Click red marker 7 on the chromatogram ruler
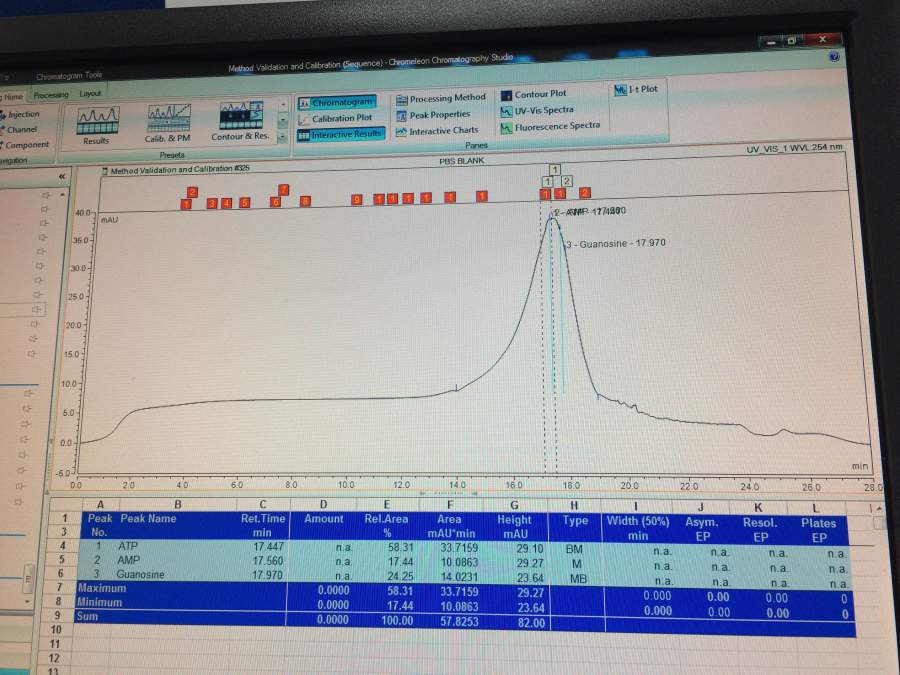The width and height of the screenshot is (900, 675). [284, 189]
